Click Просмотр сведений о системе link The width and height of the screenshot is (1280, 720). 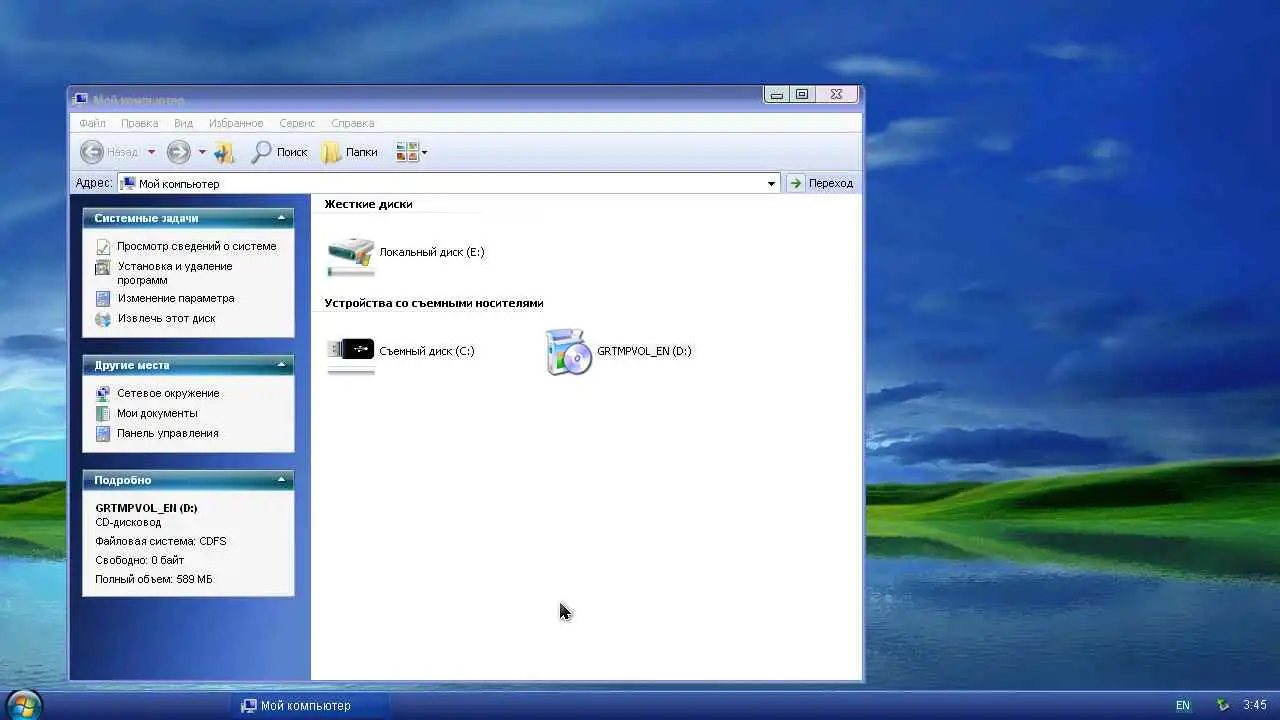coord(196,246)
